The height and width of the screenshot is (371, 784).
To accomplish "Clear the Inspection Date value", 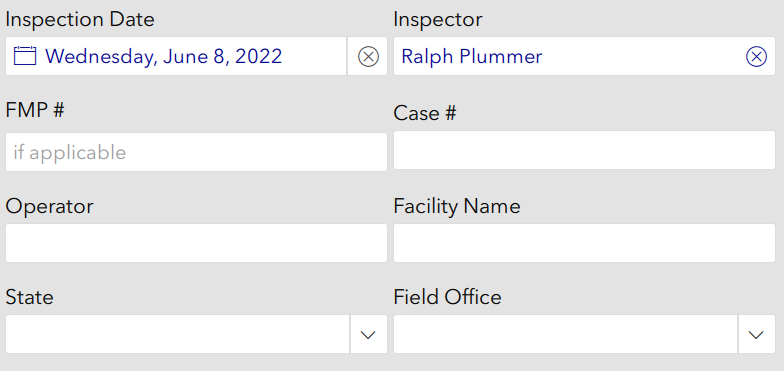I will click(368, 56).
